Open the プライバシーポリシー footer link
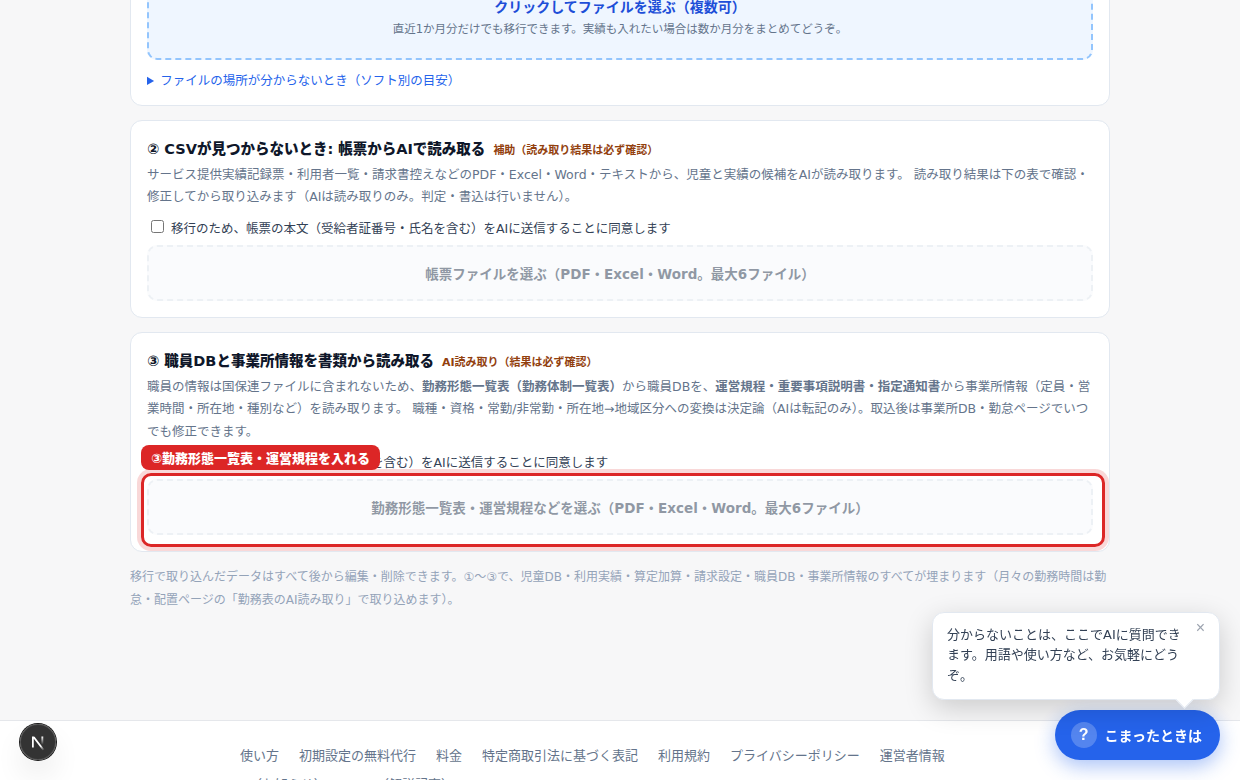Image resolution: width=1240 pixels, height=780 pixels. click(795, 756)
